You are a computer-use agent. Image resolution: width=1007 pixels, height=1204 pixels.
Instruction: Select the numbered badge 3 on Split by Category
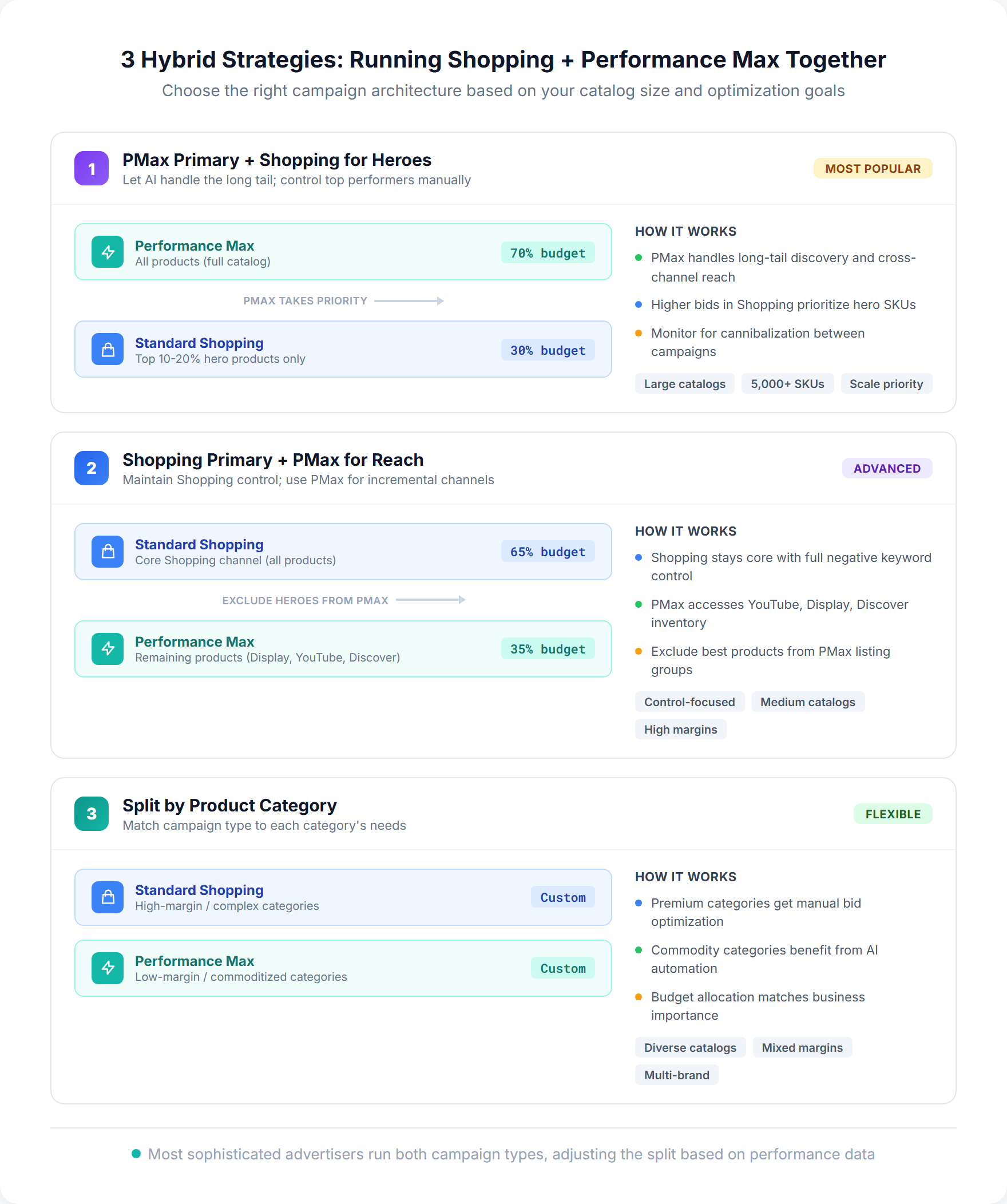click(90, 814)
